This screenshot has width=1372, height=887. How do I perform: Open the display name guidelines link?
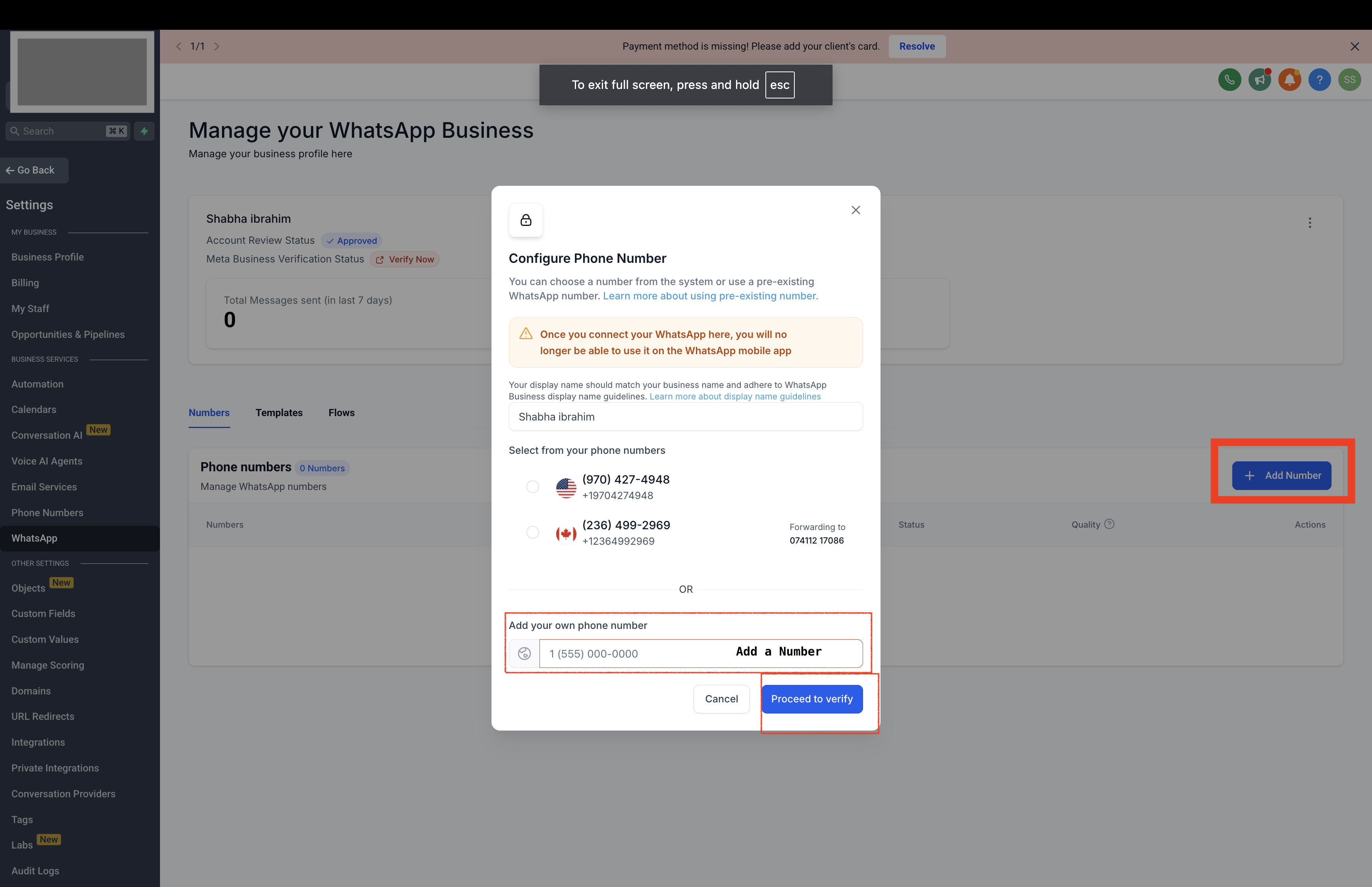point(735,396)
